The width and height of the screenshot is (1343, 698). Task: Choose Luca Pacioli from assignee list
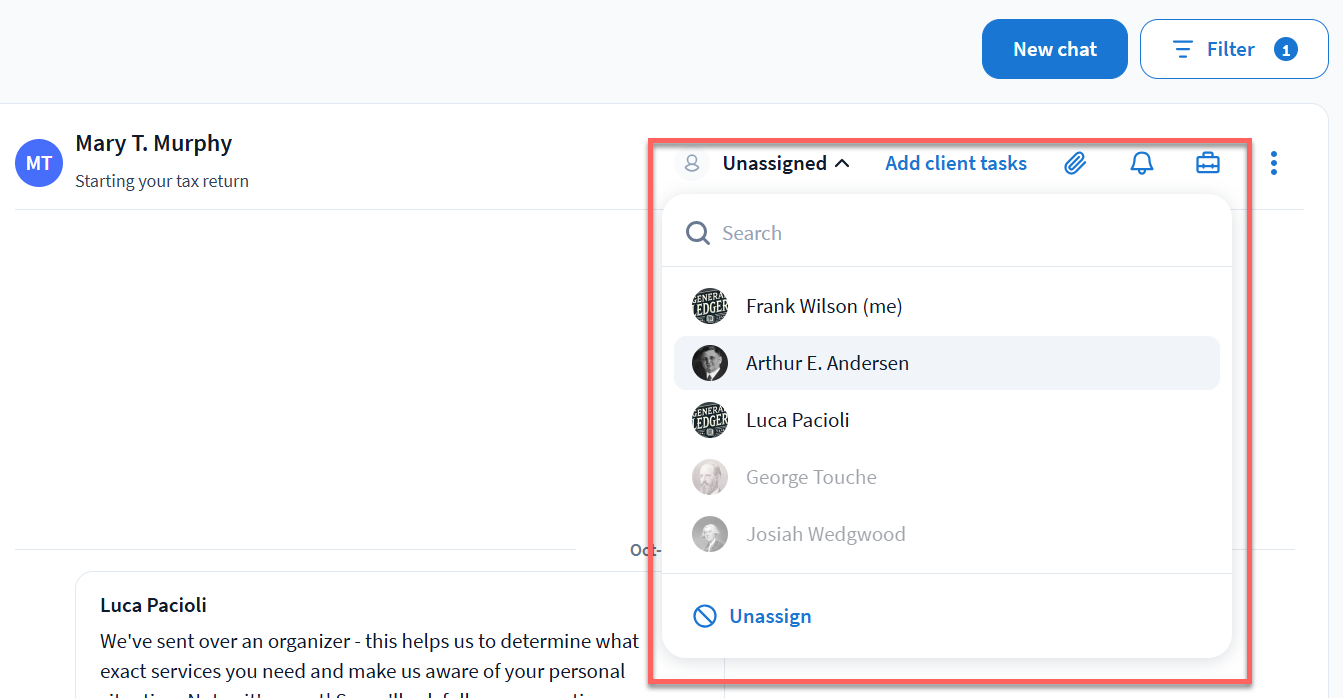[797, 420]
